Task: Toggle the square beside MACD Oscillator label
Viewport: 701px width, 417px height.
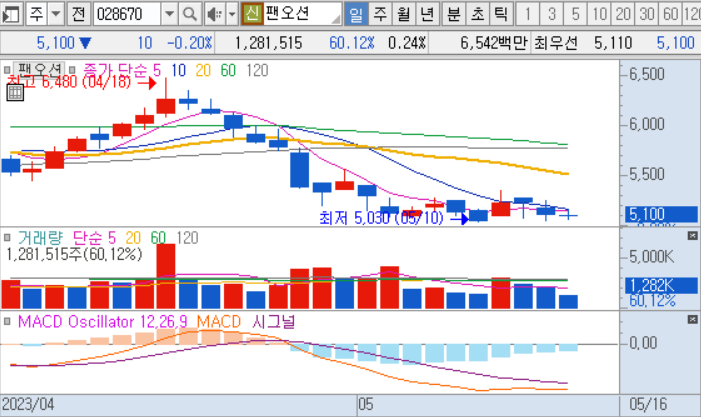Action: point(7,321)
